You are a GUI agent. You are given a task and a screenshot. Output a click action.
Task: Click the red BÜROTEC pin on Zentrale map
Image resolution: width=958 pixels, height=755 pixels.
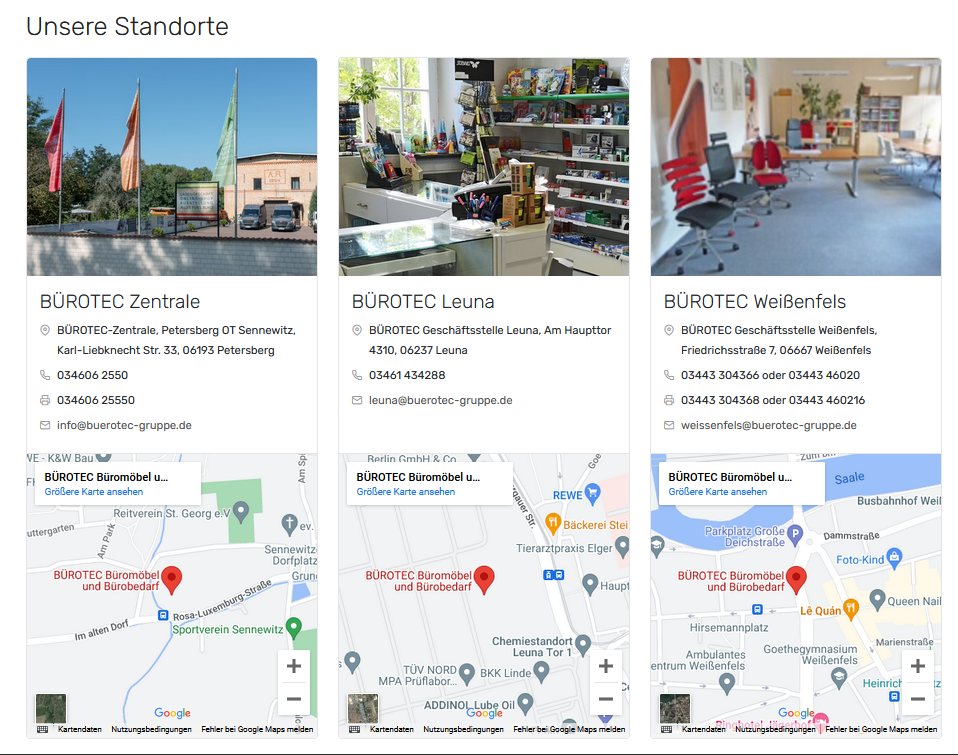click(172, 579)
